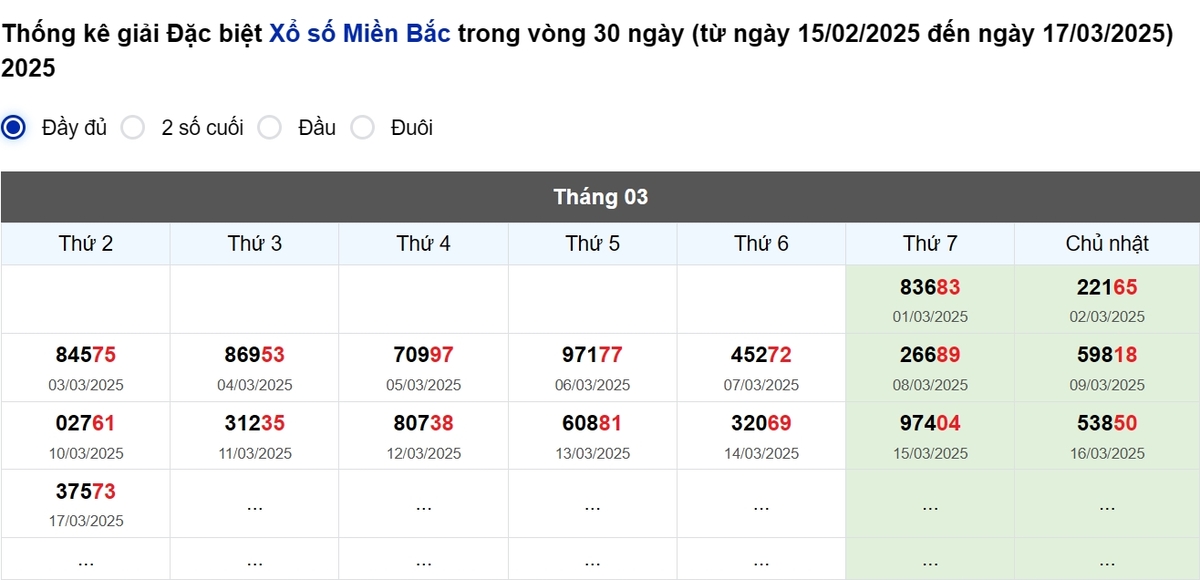The width and height of the screenshot is (1200, 580).
Task: Click result 45272 dated 07/03/2025
Action: [762, 355]
